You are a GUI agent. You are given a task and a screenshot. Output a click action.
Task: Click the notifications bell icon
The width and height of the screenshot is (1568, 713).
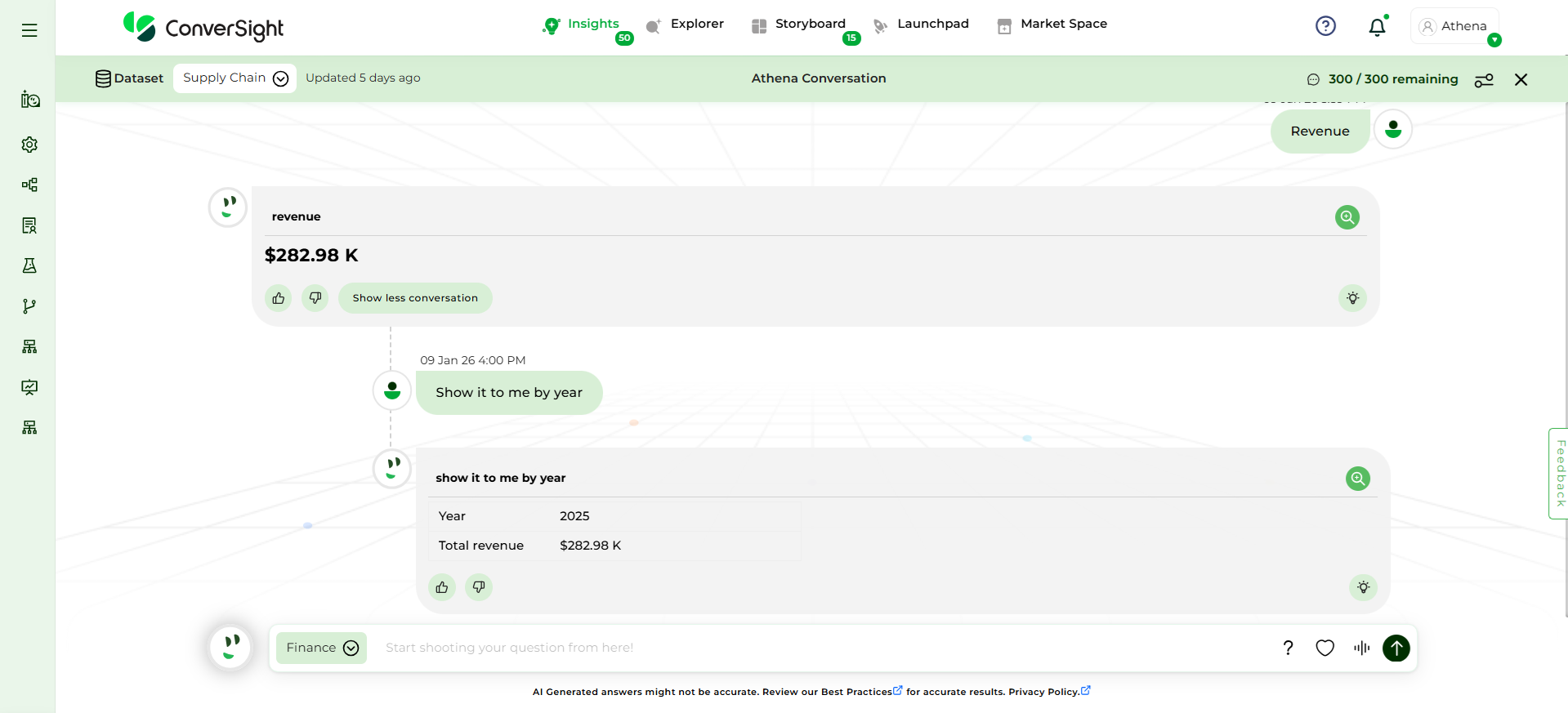click(1377, 27)
